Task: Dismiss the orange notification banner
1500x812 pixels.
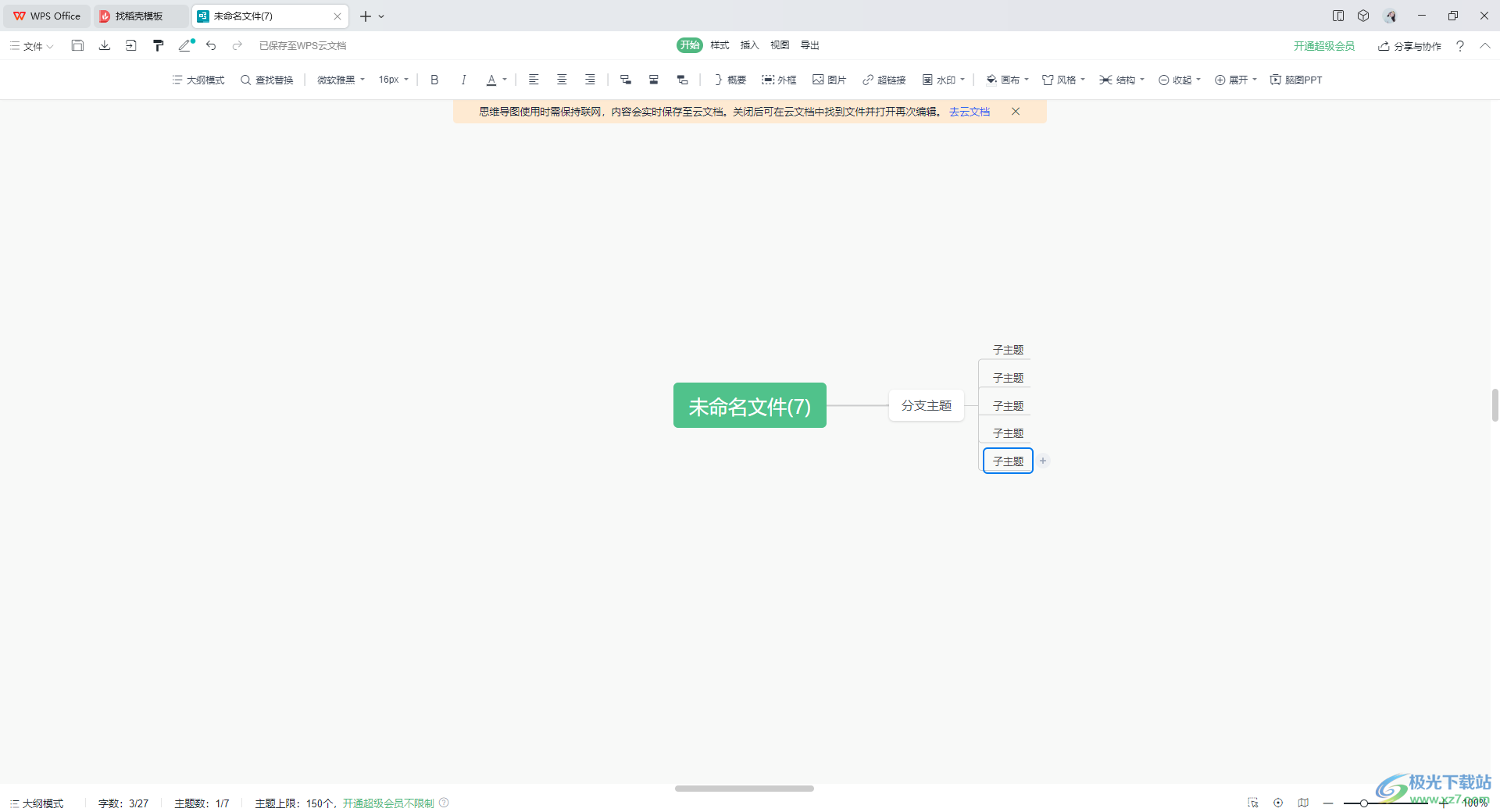Action: 1016,112
